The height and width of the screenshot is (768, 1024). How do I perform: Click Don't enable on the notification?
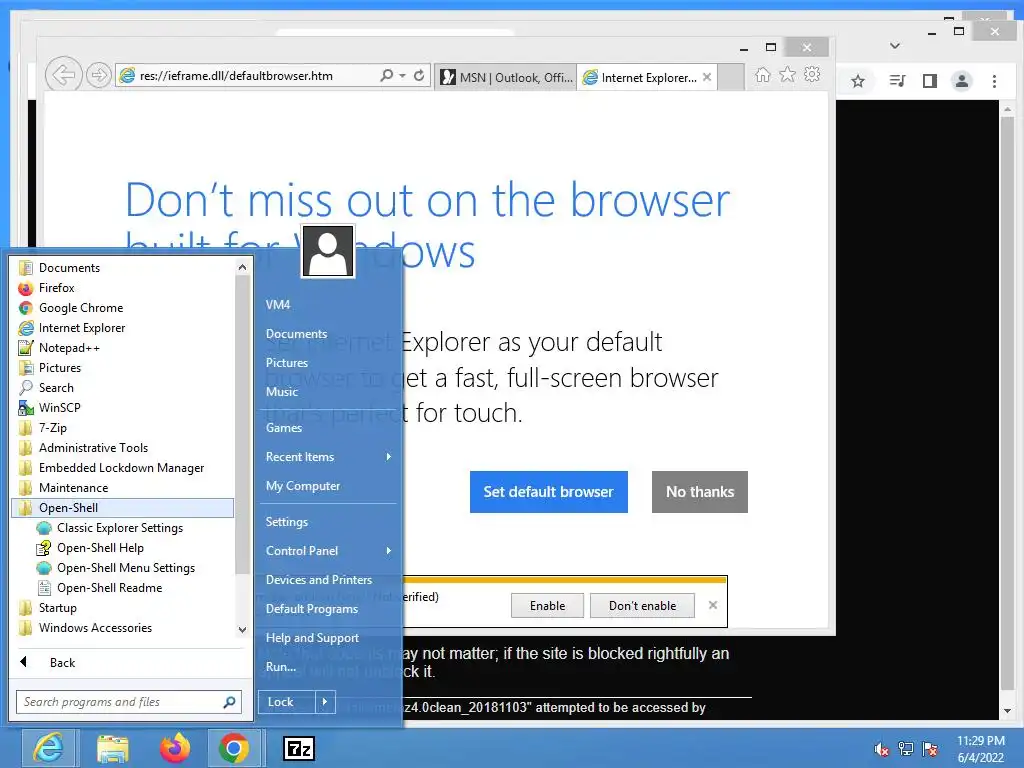(642, 606)
